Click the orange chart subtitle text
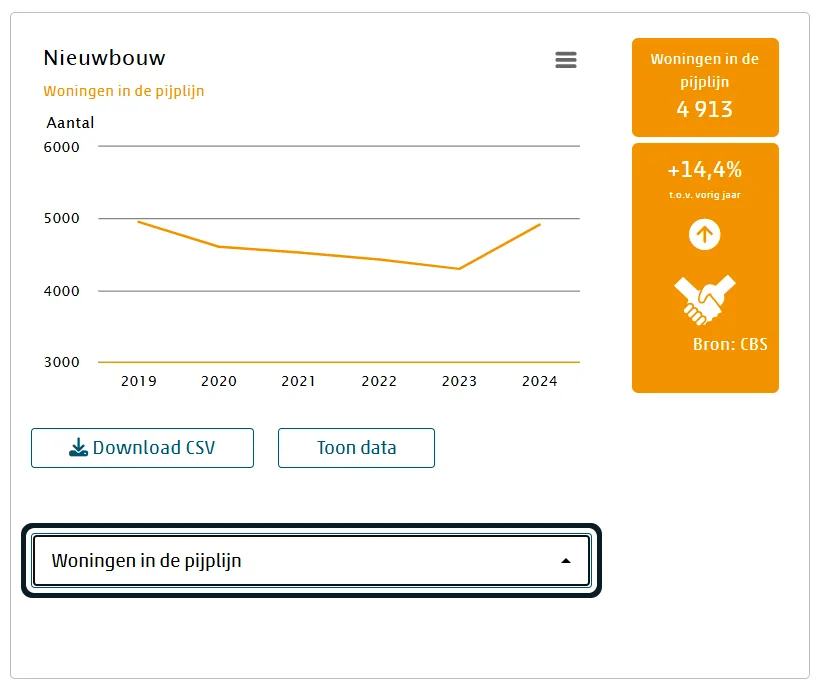Screen dimensions: 824x690 coord(124,91)
